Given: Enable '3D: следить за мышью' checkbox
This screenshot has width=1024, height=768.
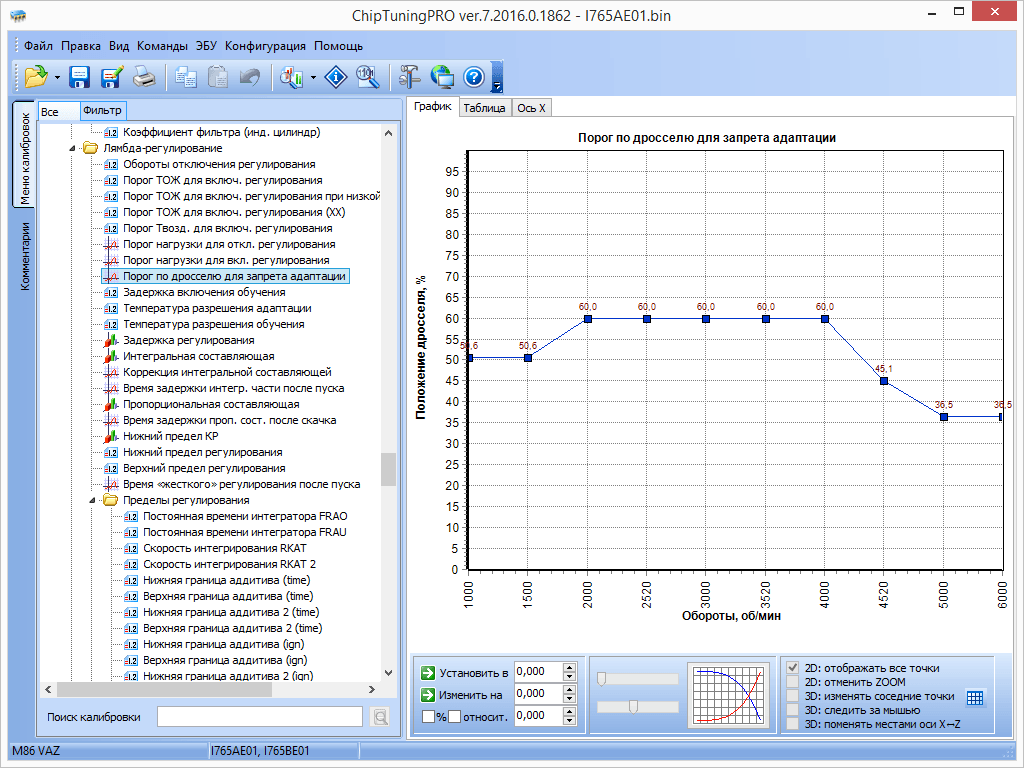Looking at the screenshot, I should [793, 710].
